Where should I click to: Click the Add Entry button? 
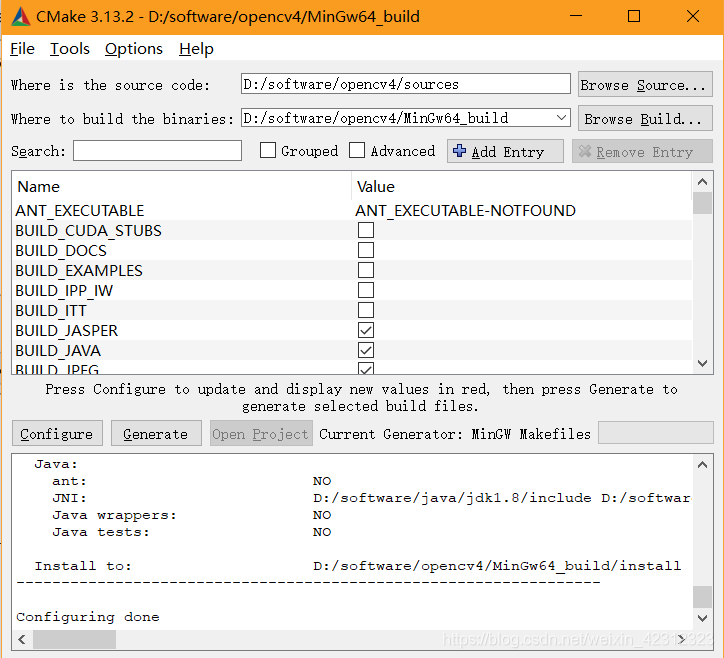(505, 151)
